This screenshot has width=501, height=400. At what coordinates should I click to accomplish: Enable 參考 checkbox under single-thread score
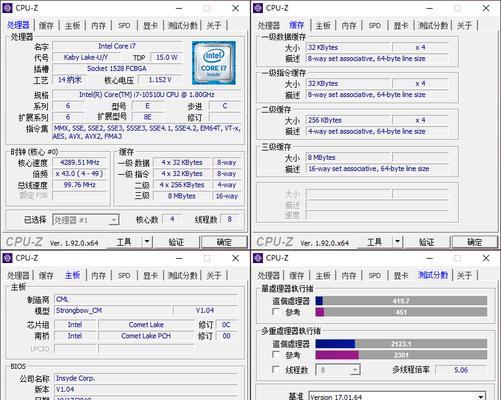(276, 312)
